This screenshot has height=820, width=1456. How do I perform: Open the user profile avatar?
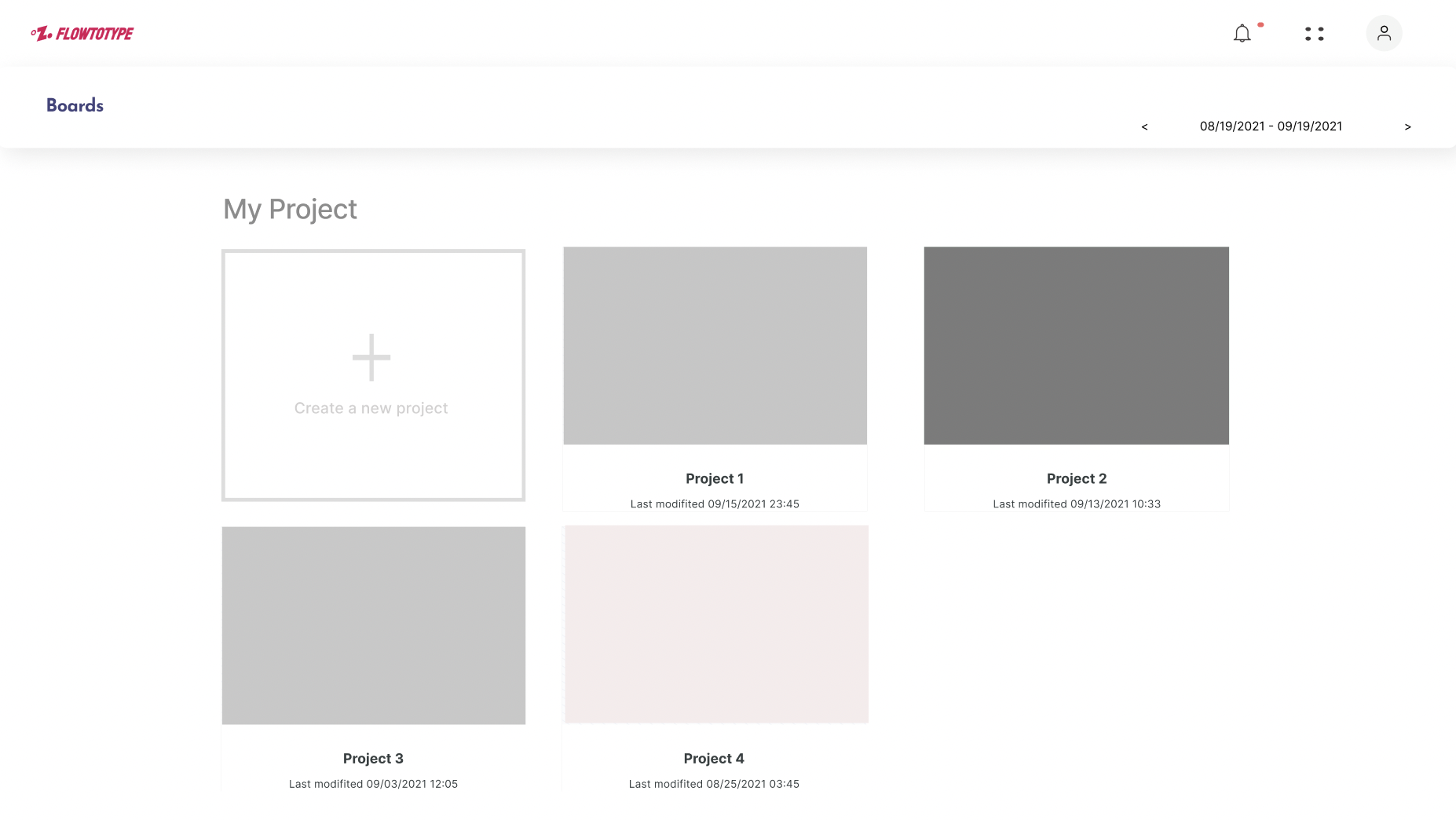click(x=1384, y=33)
